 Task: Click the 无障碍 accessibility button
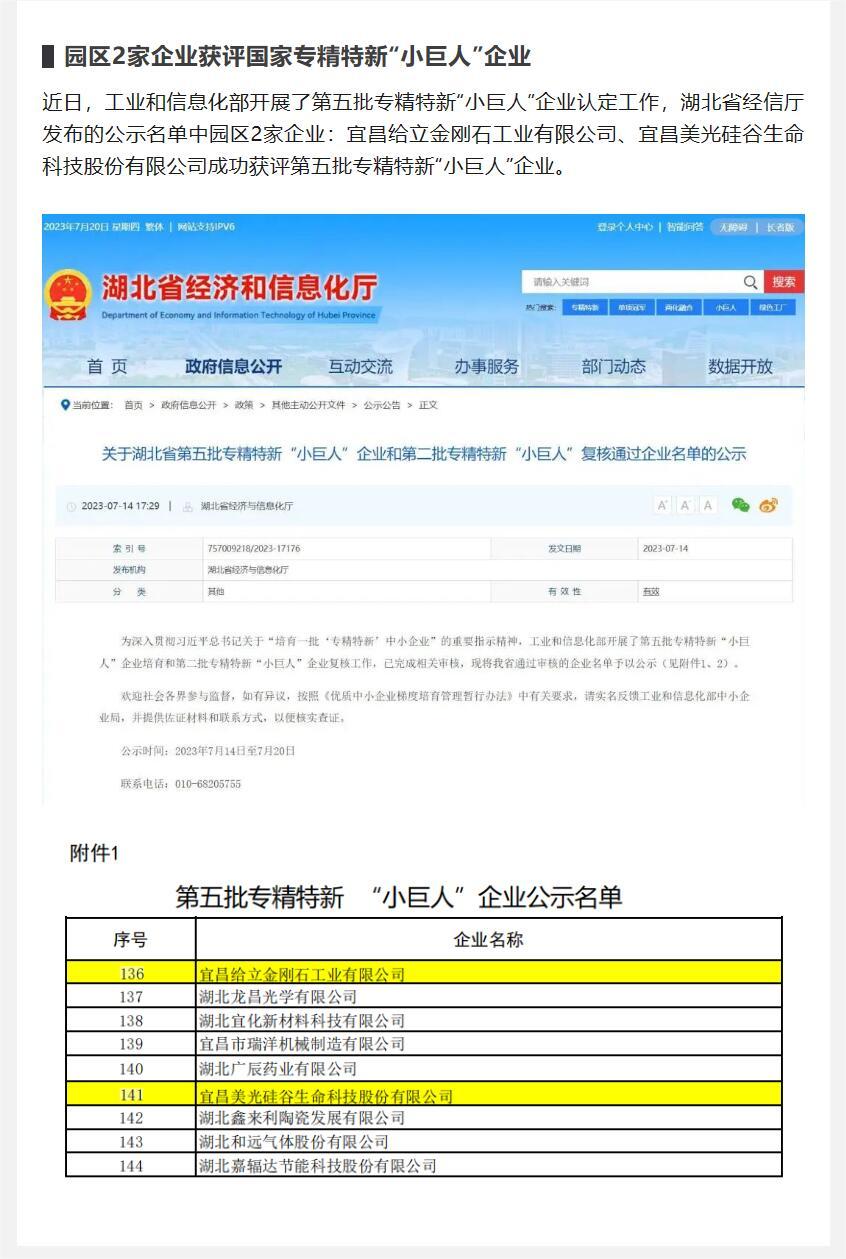pos(732,227)
